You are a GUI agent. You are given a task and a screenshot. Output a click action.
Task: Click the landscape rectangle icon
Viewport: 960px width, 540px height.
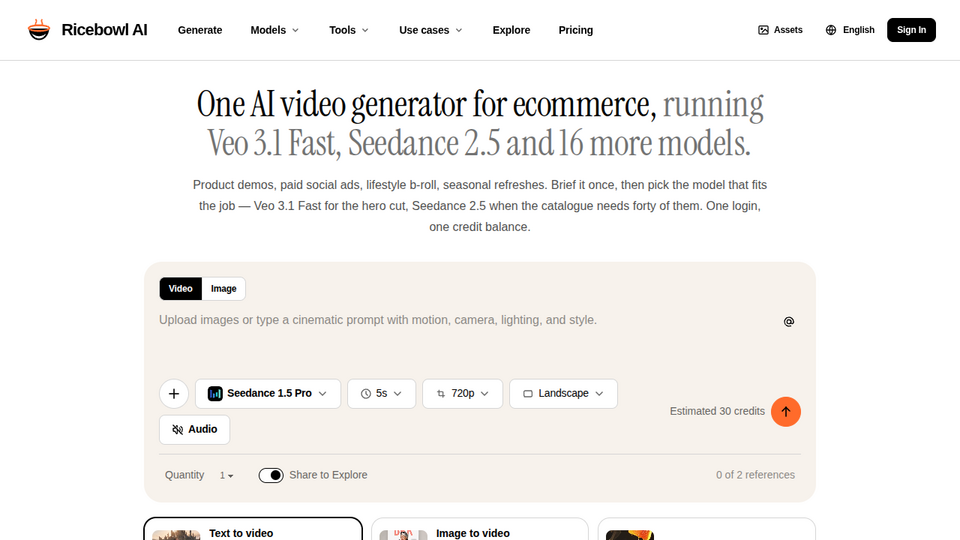pos(528,394)
